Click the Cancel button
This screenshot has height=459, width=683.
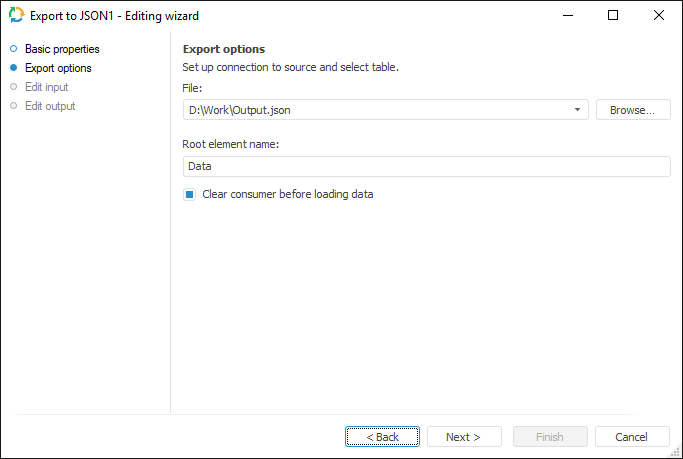coord(632,437)
